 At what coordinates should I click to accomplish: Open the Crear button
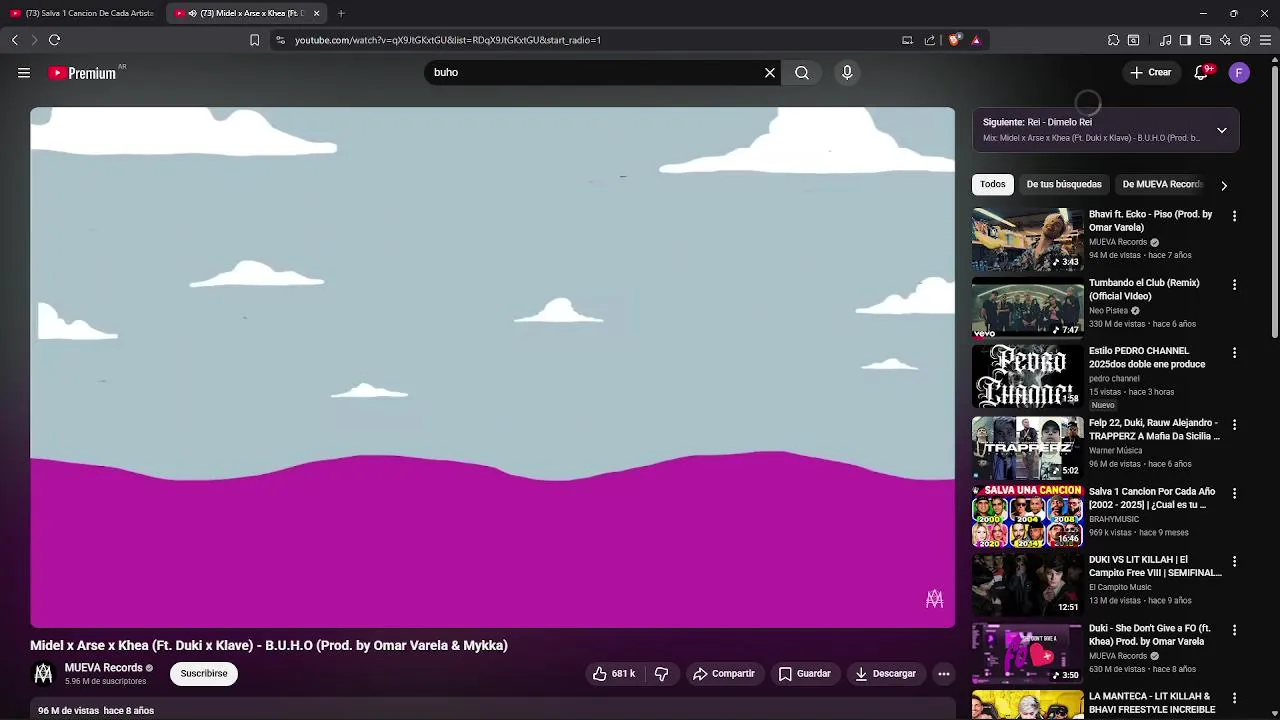1151,73
